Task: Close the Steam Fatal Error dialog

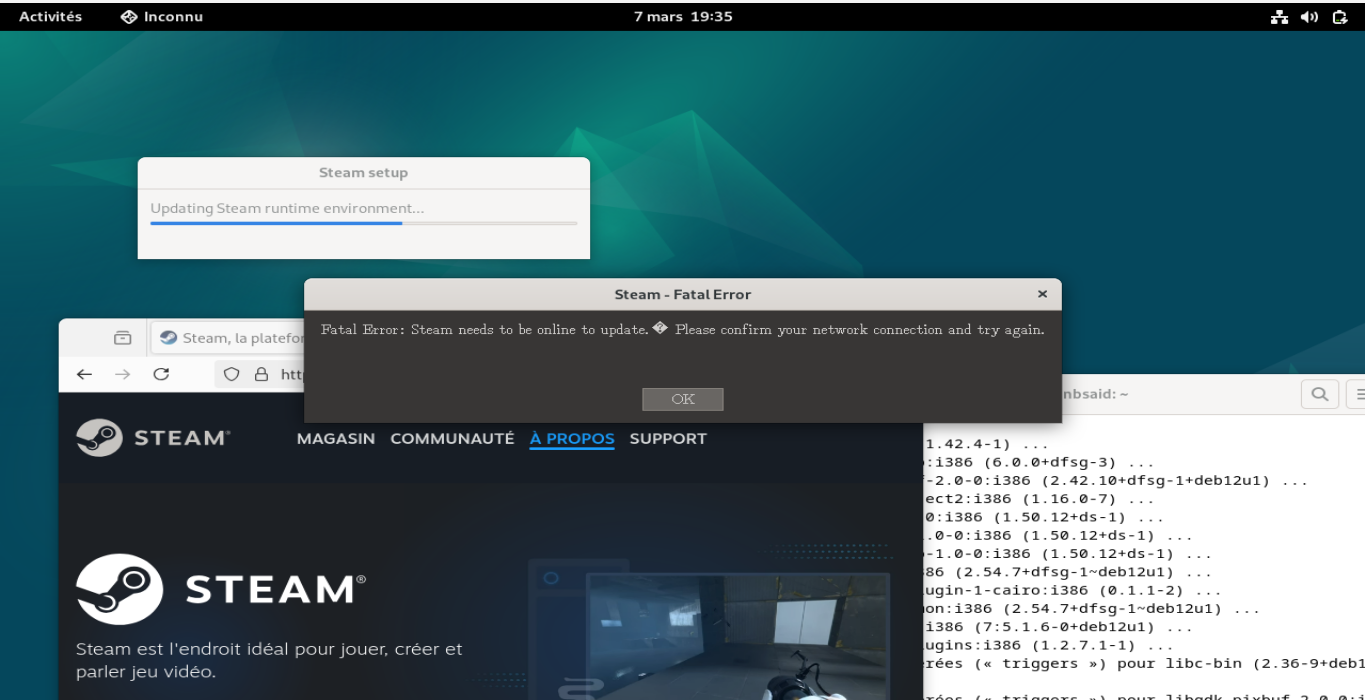Action: pyautogui.click(x=1042, y=294)
